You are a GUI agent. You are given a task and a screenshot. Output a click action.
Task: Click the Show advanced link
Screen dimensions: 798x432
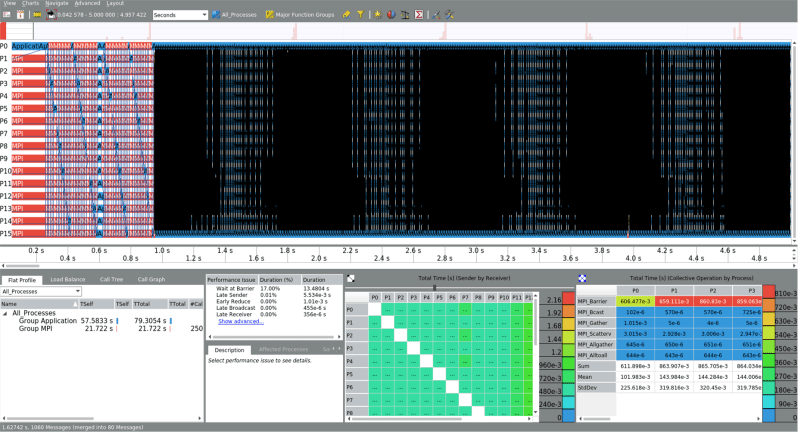pos(241,322)
